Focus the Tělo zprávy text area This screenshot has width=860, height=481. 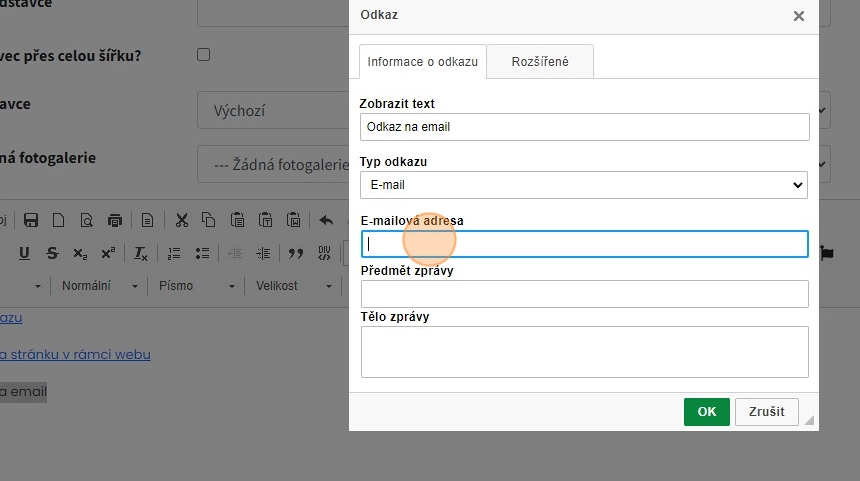click(583, 351)
